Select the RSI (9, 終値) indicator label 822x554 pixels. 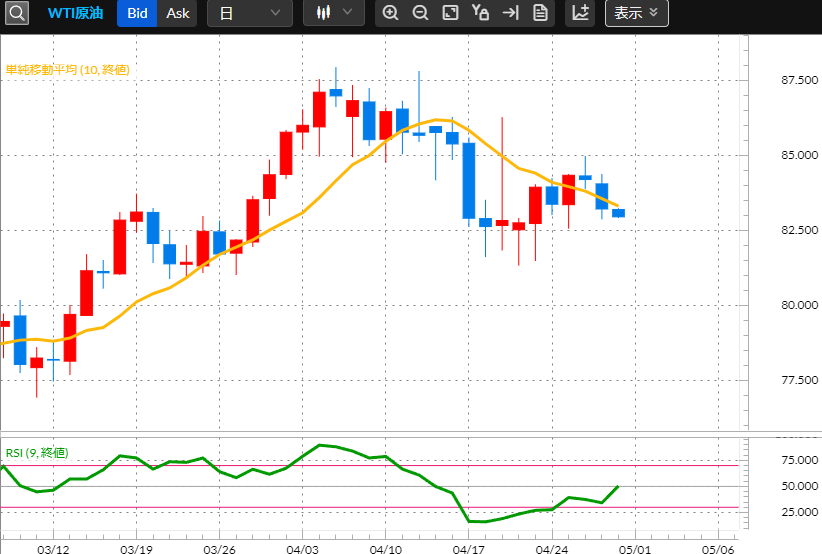pyautogui.click(x=37, y=453)
